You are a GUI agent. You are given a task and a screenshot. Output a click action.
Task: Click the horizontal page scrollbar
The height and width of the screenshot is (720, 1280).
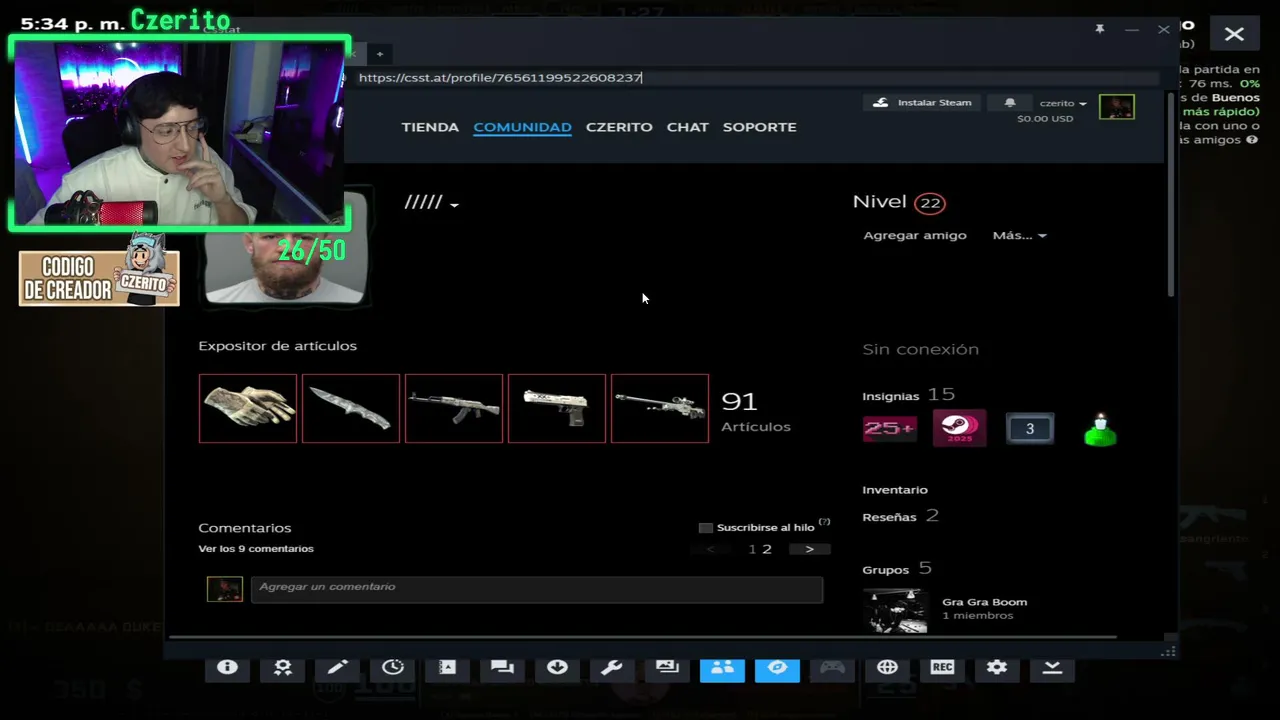coord(641,637)
